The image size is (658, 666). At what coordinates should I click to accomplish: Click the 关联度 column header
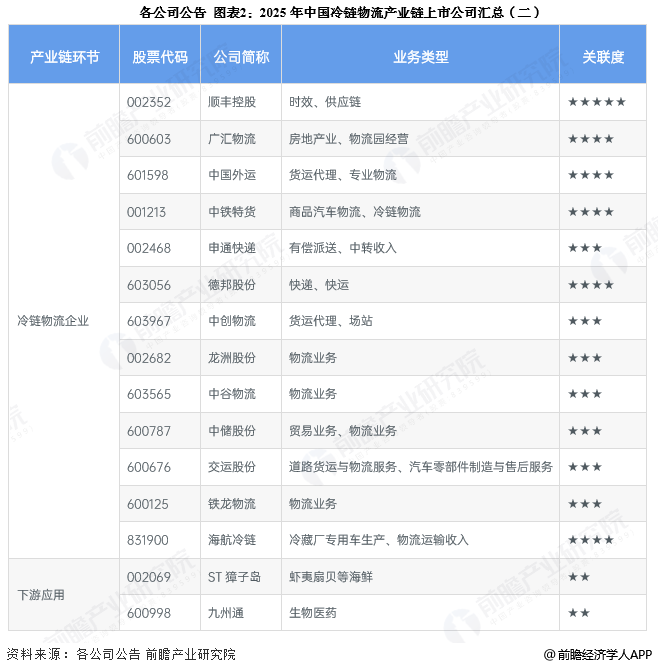pos(603,56)
